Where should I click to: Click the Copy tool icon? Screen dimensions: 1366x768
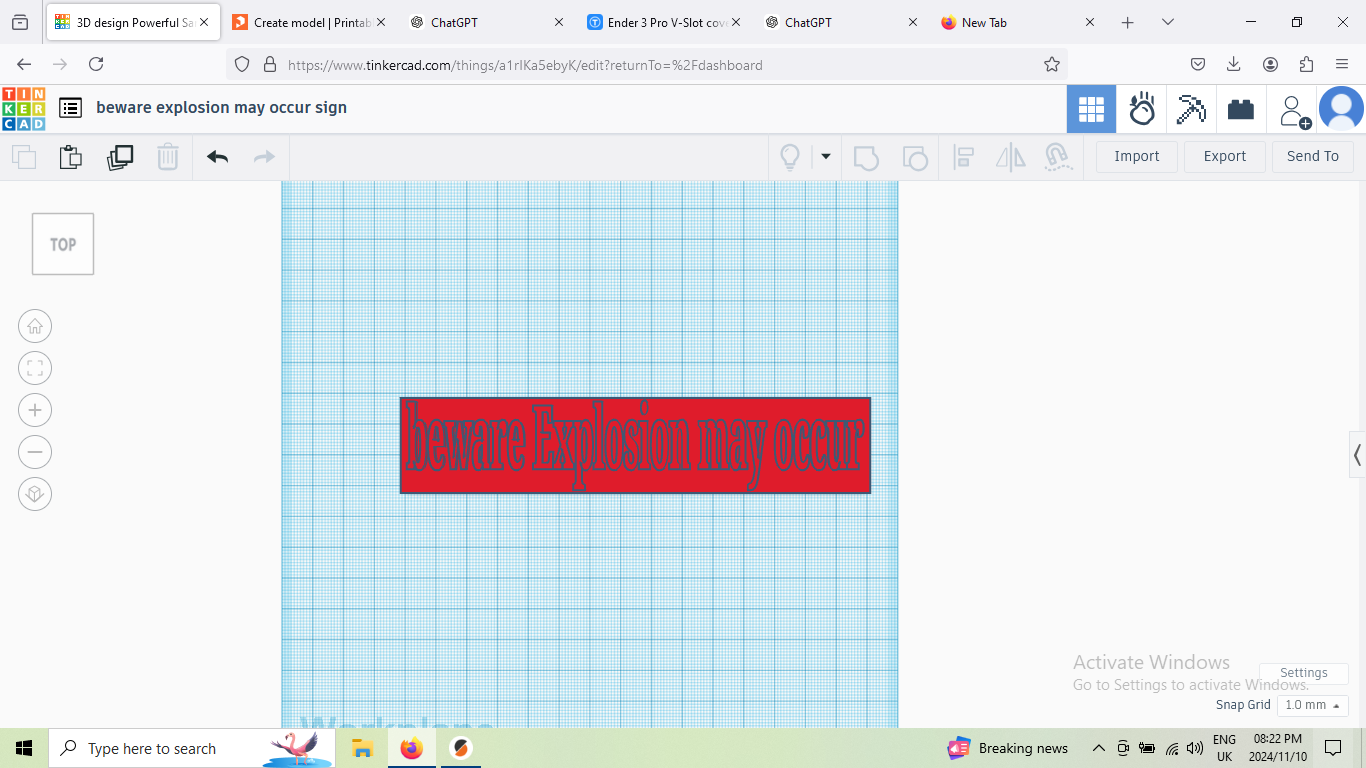pyautogui.click(x=24, y=157)
